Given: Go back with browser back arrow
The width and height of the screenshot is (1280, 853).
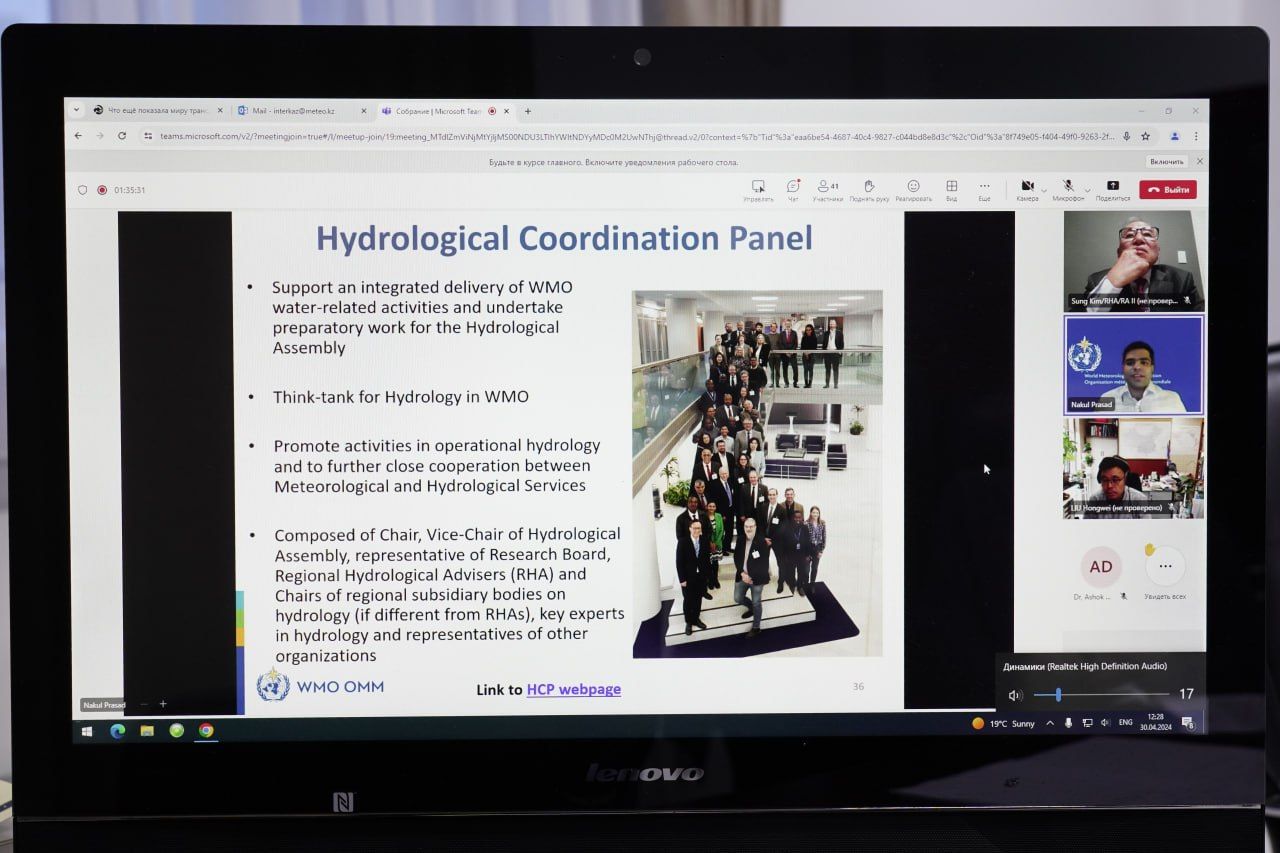Looking at the screenshot, I should 78,136.
